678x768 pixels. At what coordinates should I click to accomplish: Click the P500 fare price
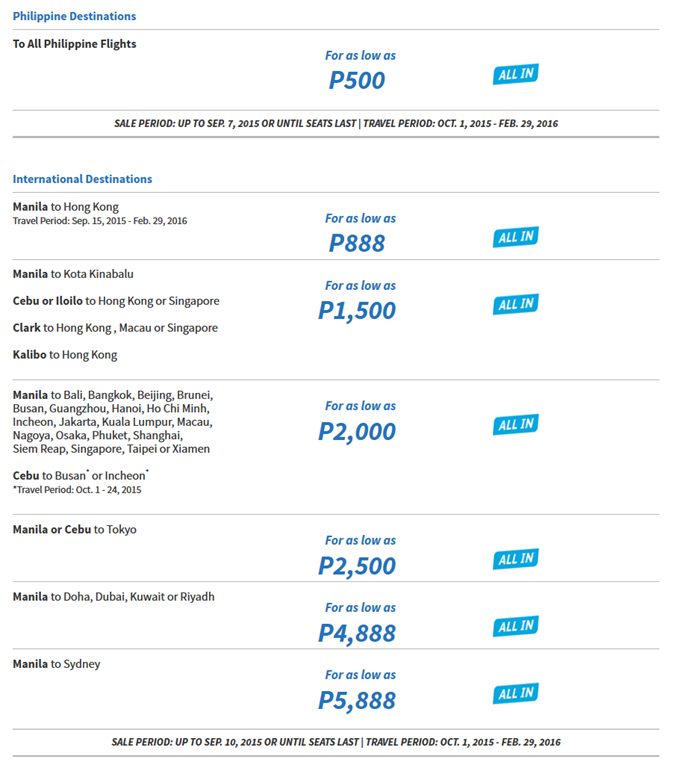pos(357,80)
